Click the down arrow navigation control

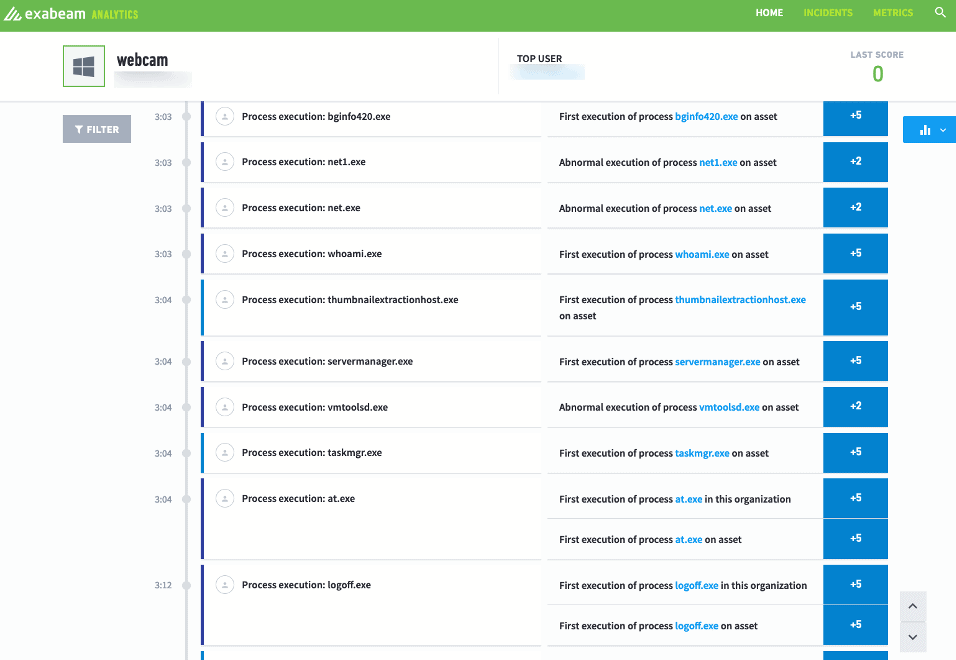pyautogui.click(x=913, y=637)
